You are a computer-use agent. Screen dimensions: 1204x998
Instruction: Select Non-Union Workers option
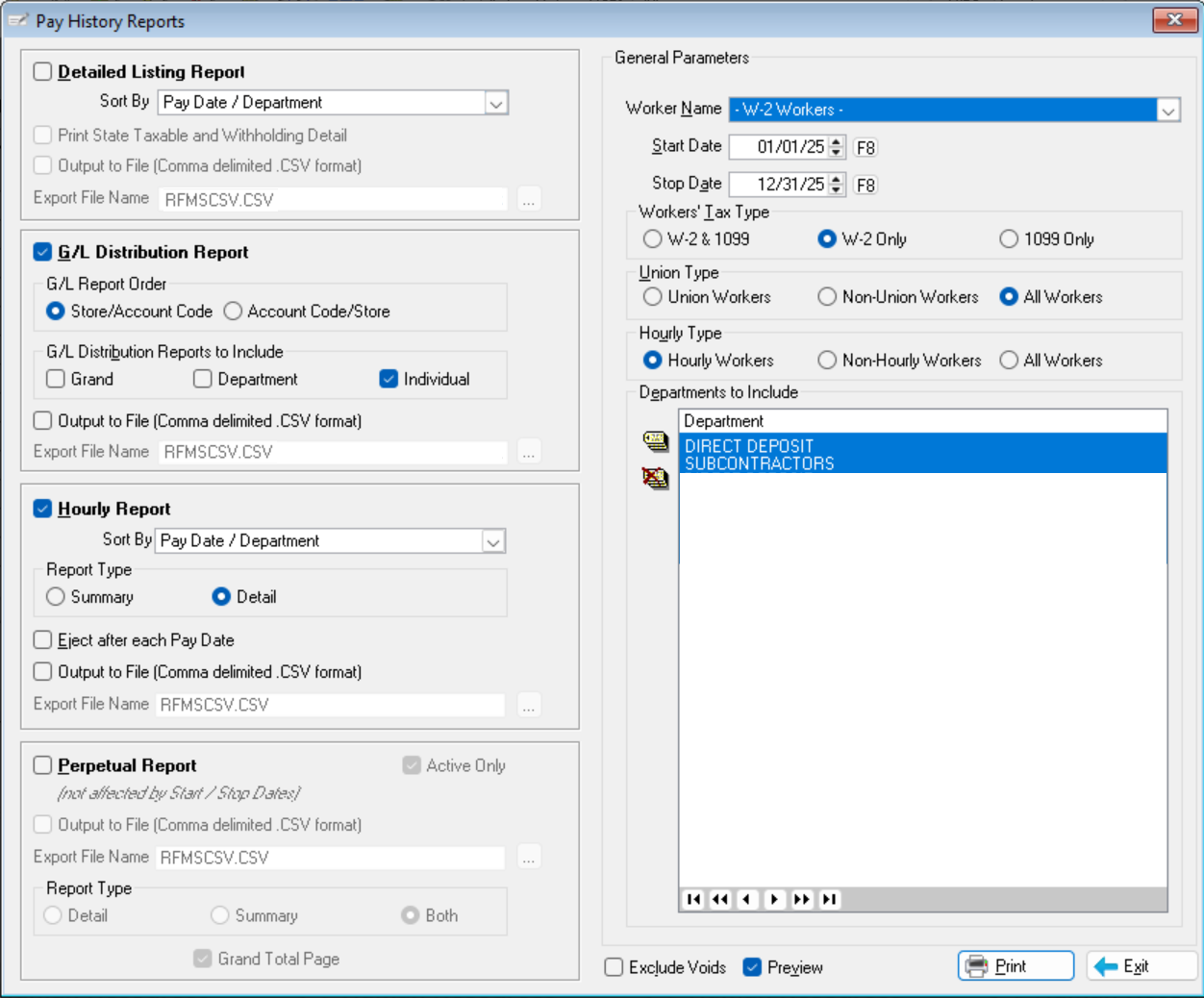tap(827, 297)
